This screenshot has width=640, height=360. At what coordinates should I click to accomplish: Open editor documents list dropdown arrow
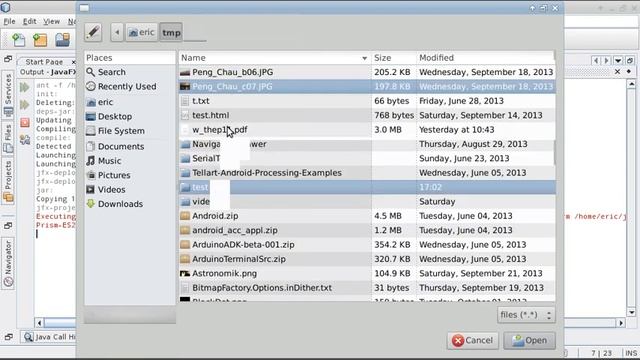(618, 61)
